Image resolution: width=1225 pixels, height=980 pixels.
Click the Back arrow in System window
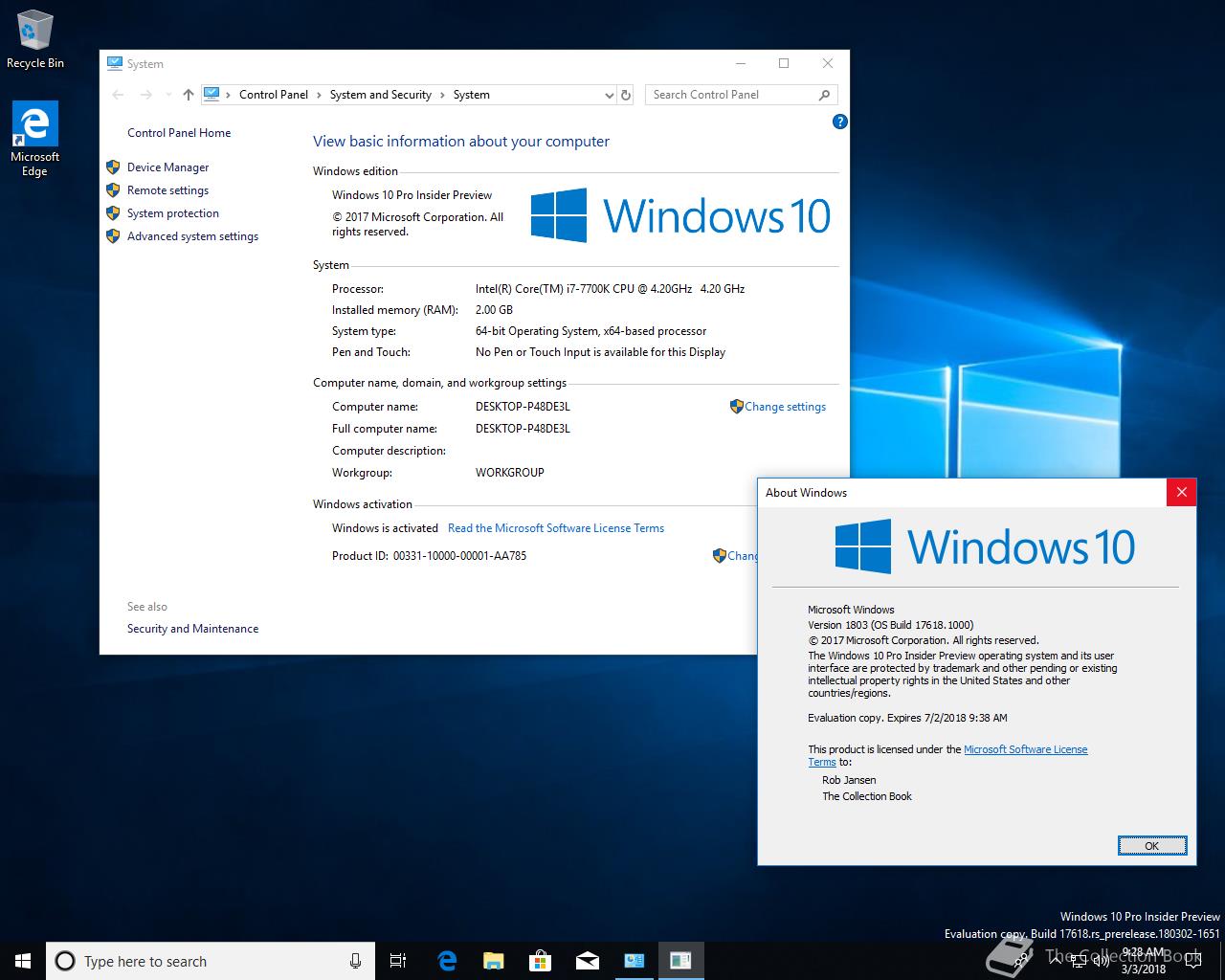click(x=118, y=95)
